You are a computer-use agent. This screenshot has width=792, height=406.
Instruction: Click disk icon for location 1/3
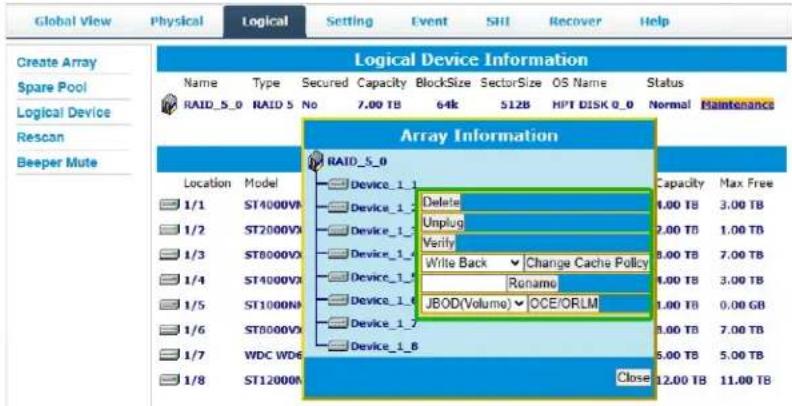click(170, 255)
